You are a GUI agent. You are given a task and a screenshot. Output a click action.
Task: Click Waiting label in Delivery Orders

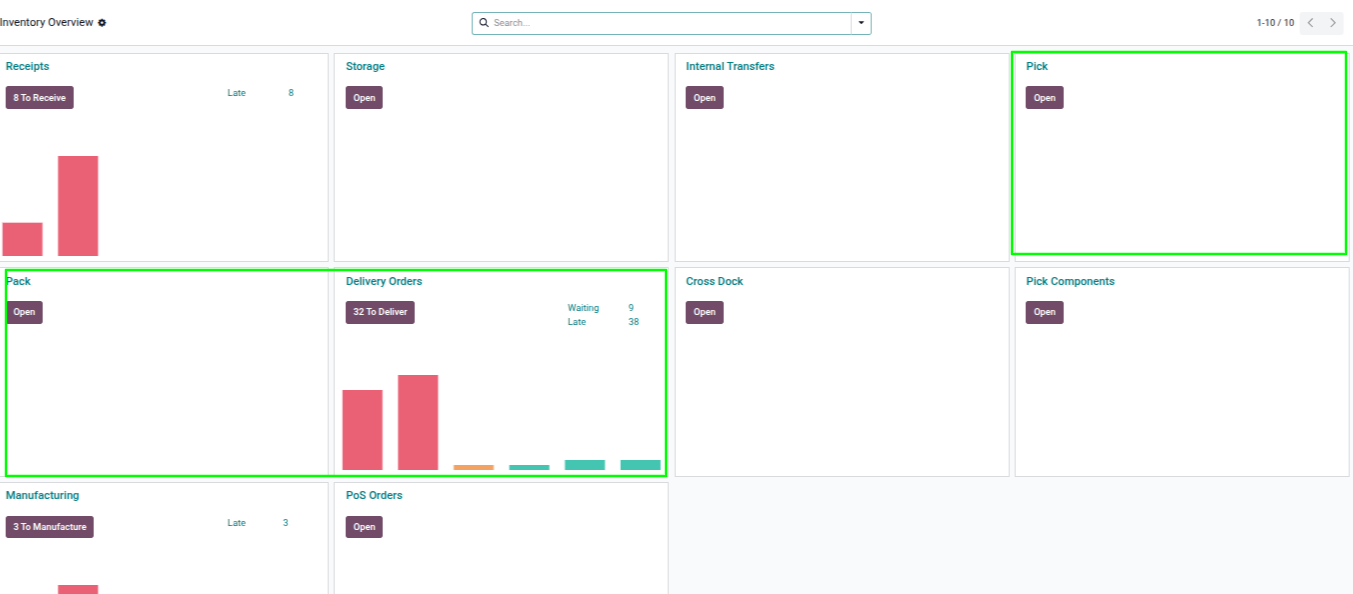tap(583, 308)
